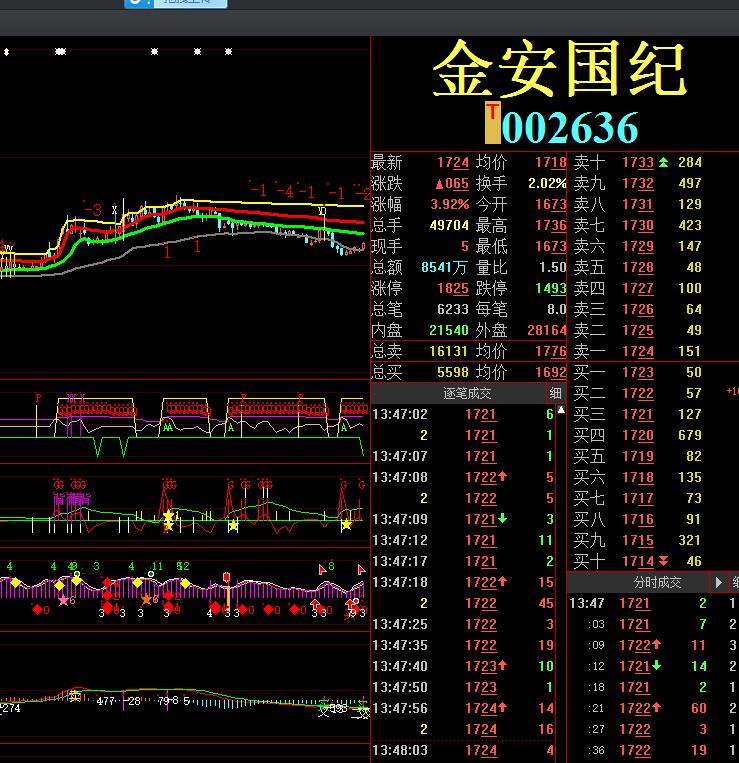Click the 买四 bid price 1720

(638, 435)
